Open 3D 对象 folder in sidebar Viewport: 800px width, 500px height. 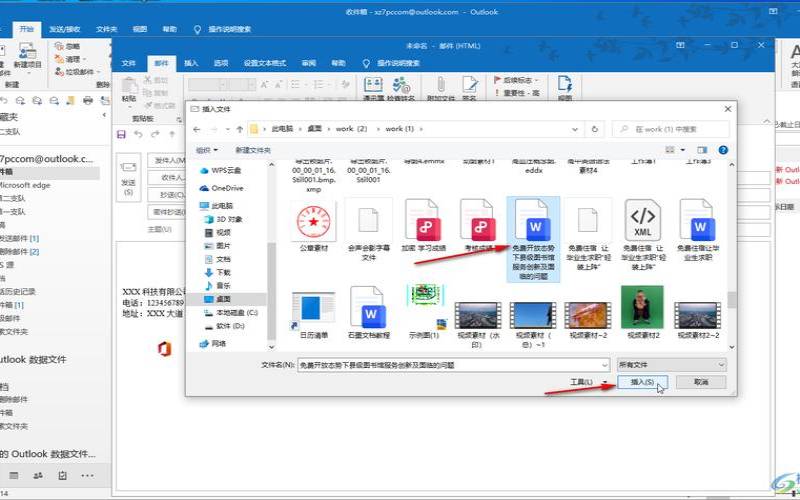coord(223,219)
